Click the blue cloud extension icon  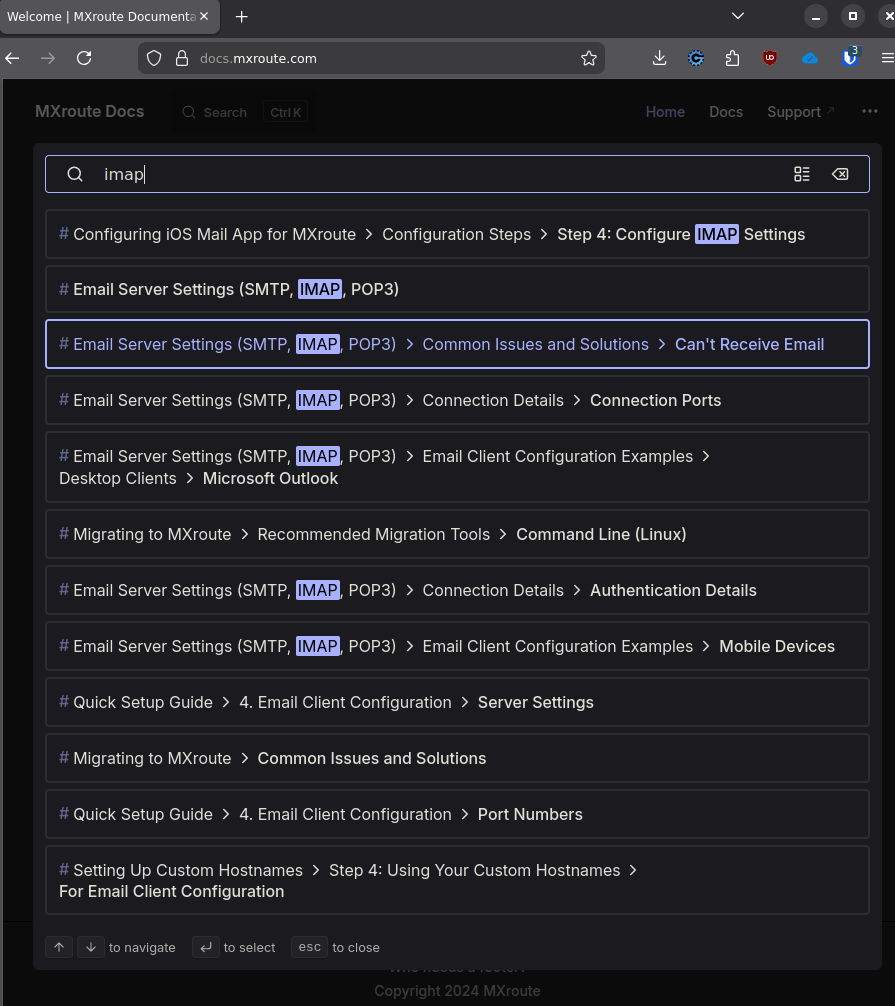[x=810, y=58]
